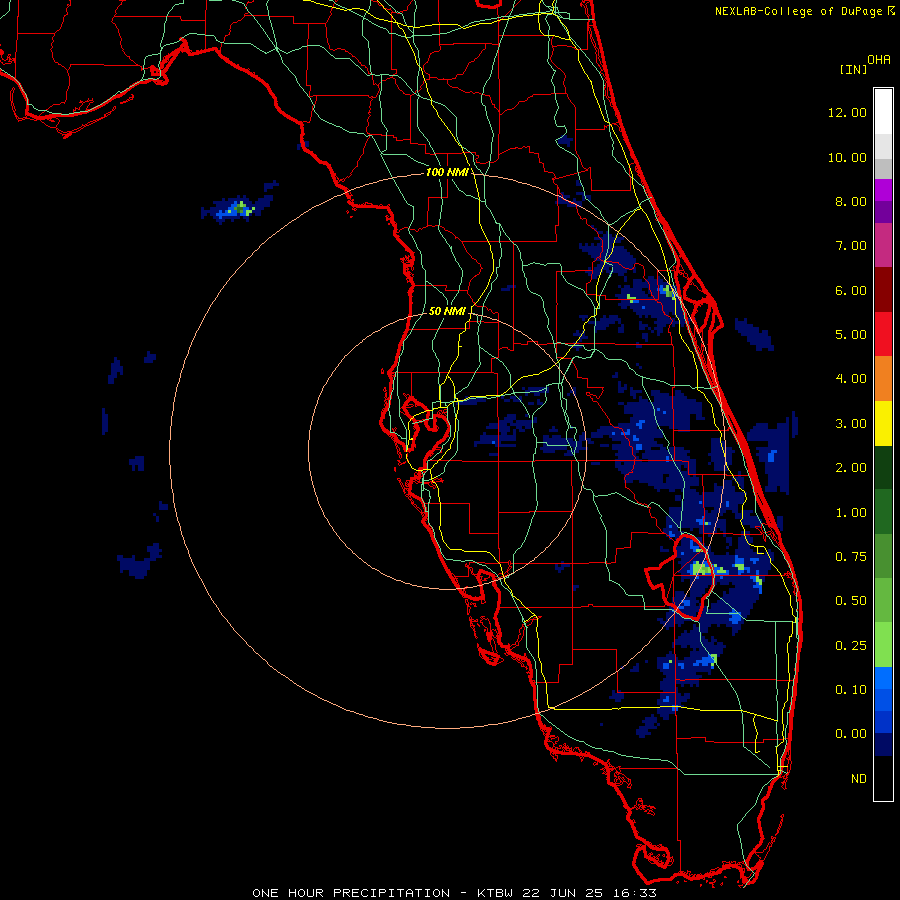Click the 50 NMI range ring label
Image resolution: width=900 pixels, height=900 pixels.
click(x=447, y=311)
